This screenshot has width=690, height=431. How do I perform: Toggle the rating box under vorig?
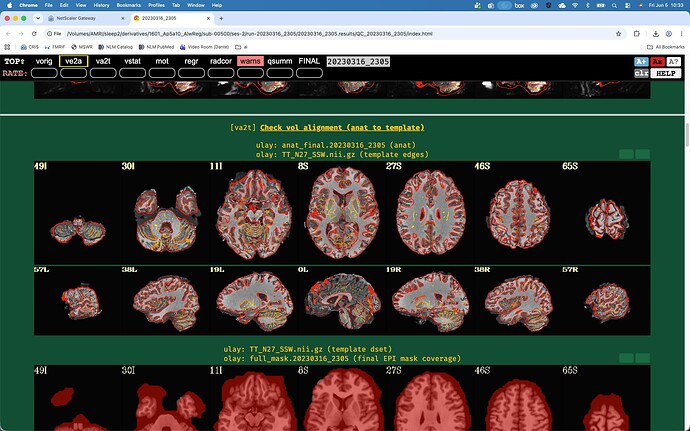(44, 73)
